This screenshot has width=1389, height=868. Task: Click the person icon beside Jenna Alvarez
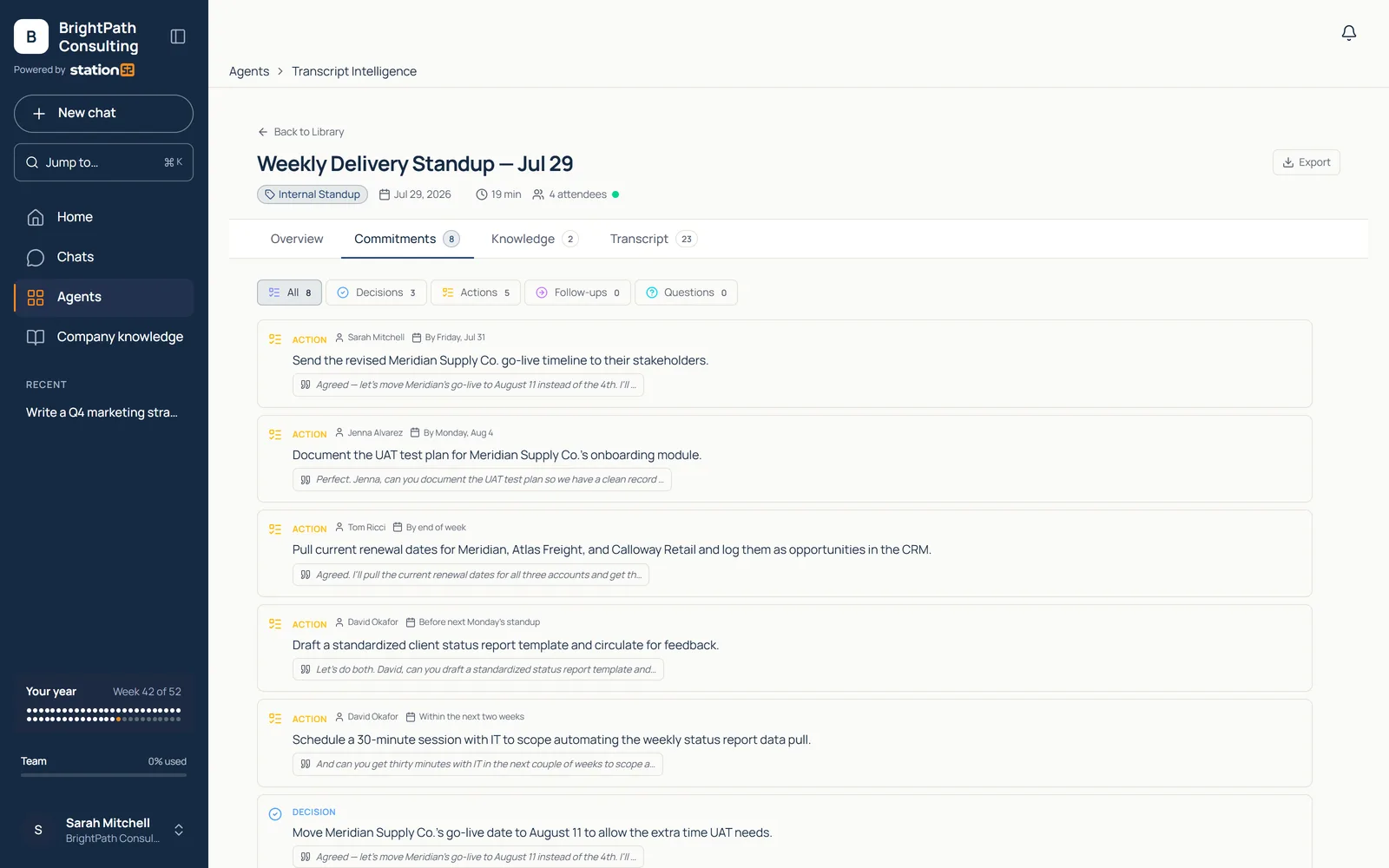point(339,432)
